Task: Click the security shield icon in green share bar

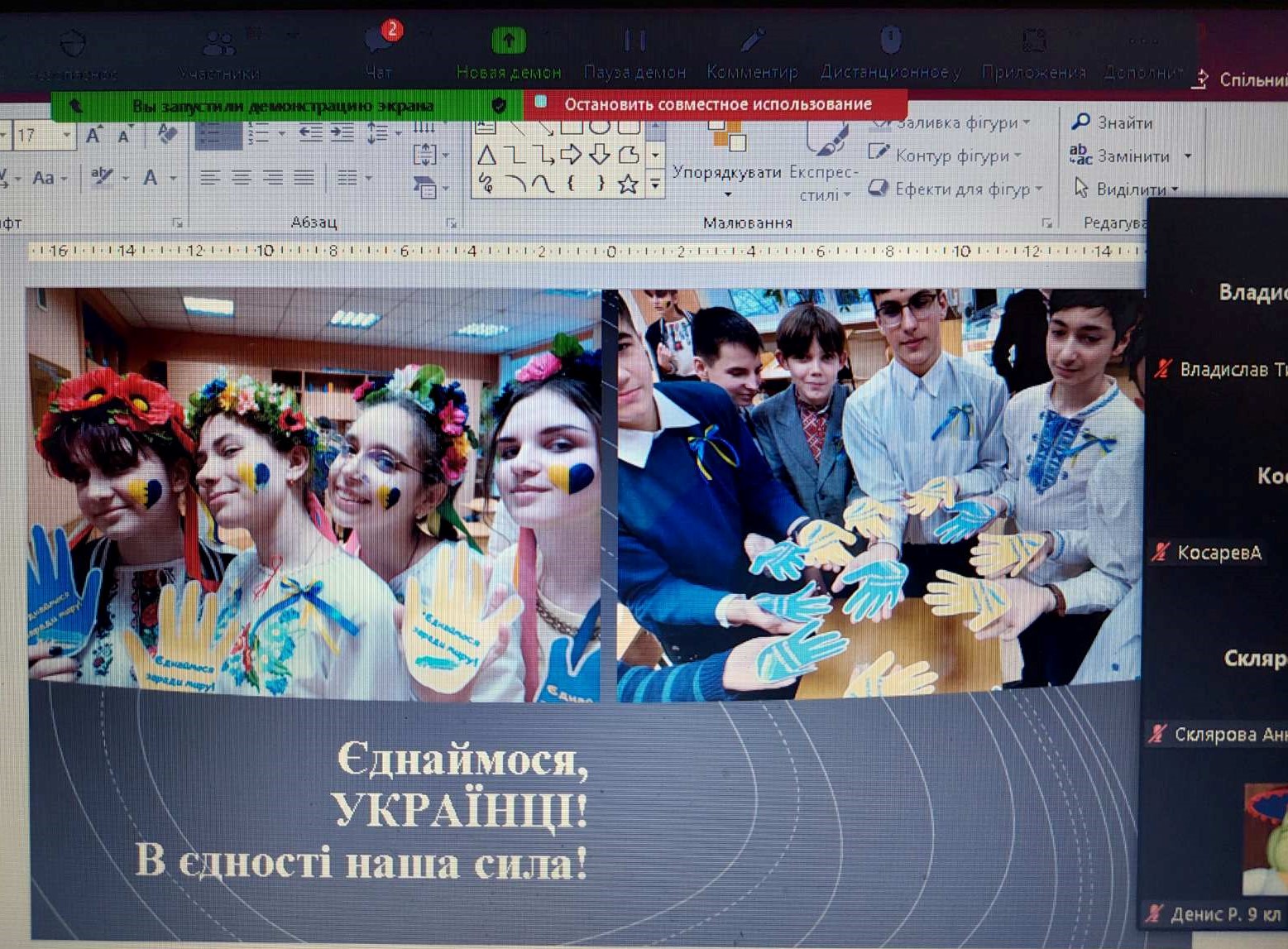Action: [x=499, y=105]
